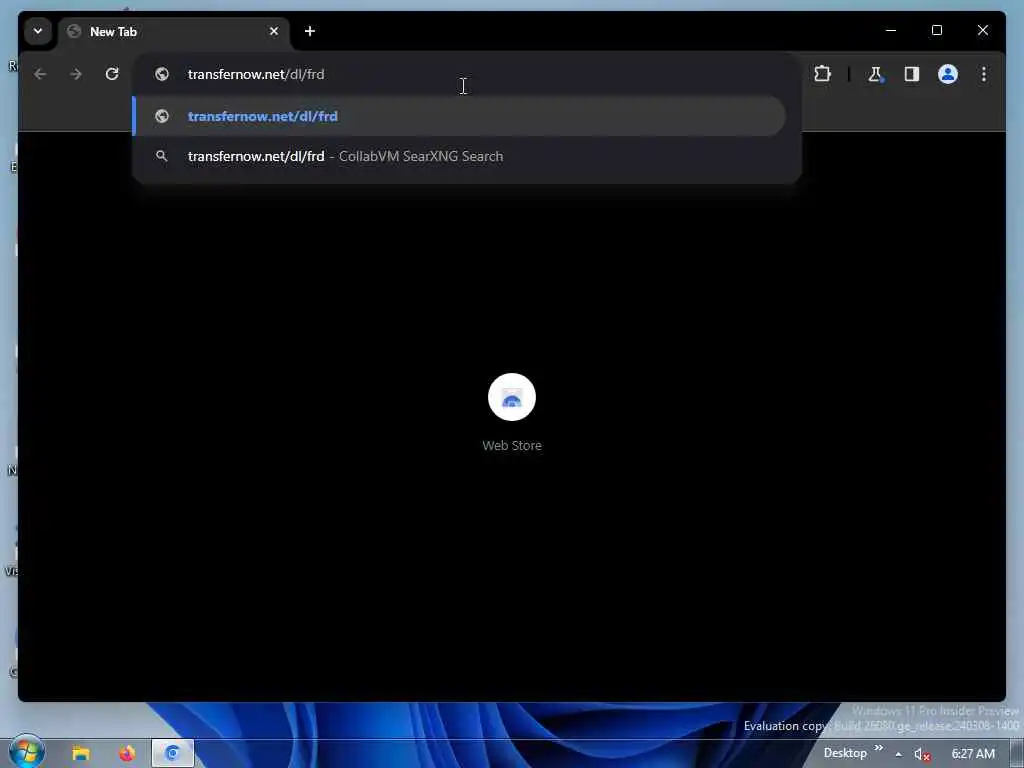Image resolution: width=1024 pixels, height=768 pixels.
Task: Open the Start menu orb
Action: pyautogui.click(x=27, y=752)
